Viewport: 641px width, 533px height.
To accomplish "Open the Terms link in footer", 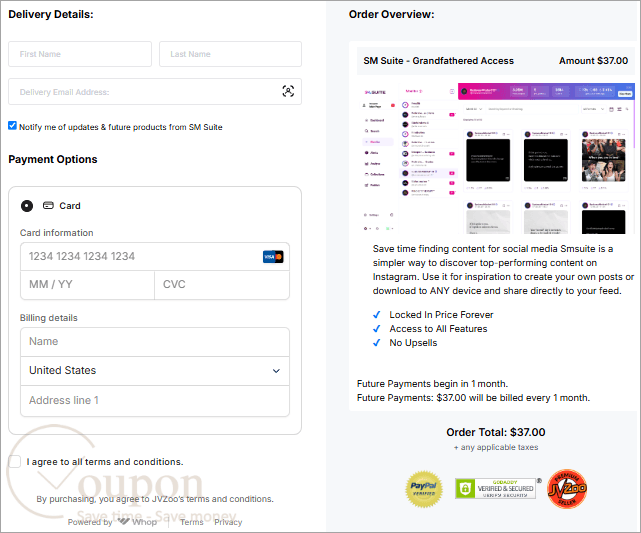I will click(192, 522).
